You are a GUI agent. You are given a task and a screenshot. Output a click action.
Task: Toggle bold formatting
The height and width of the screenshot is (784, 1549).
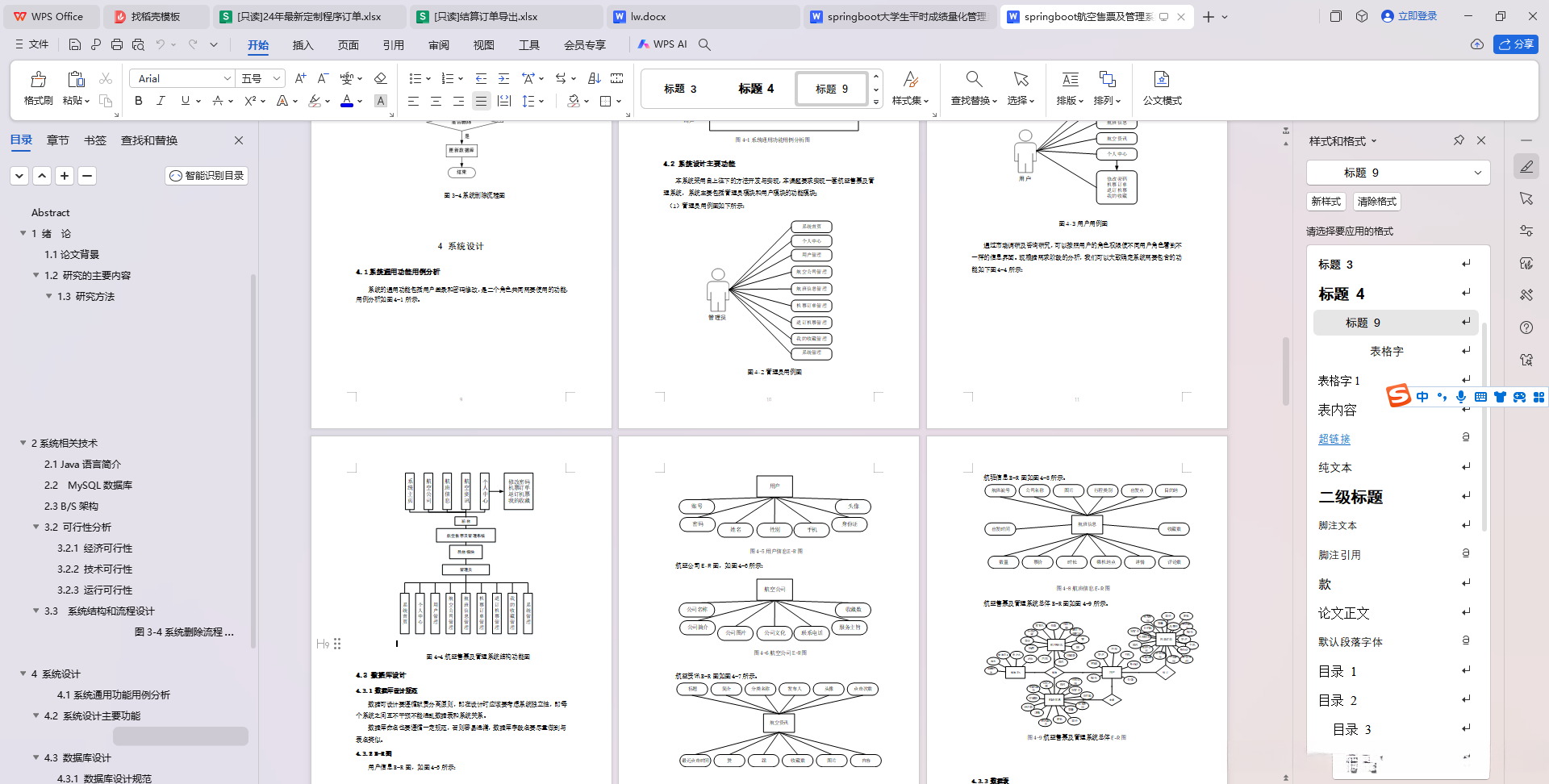click(137, 101)
